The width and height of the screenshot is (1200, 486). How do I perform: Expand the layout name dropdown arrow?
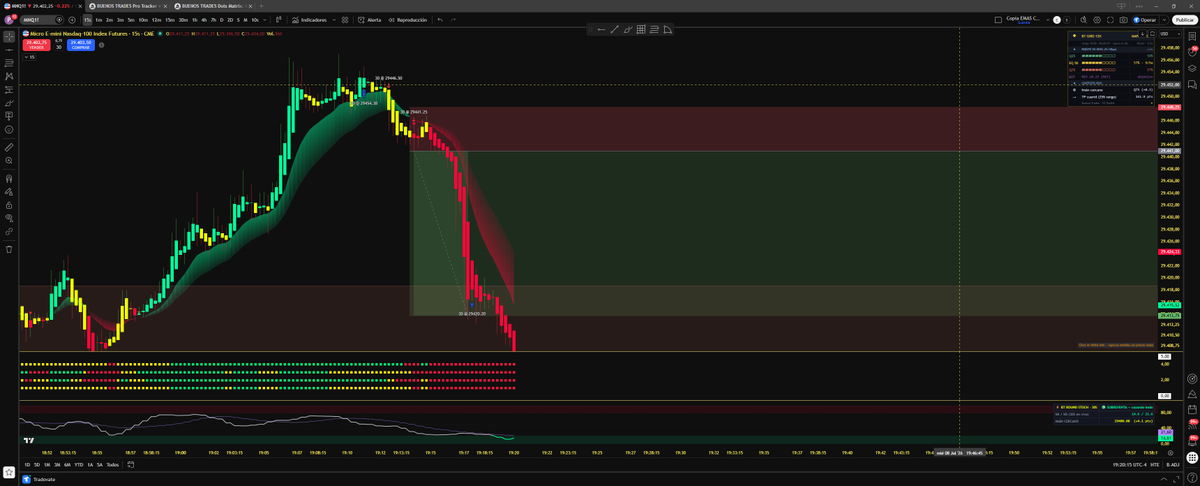point(1047,20)
